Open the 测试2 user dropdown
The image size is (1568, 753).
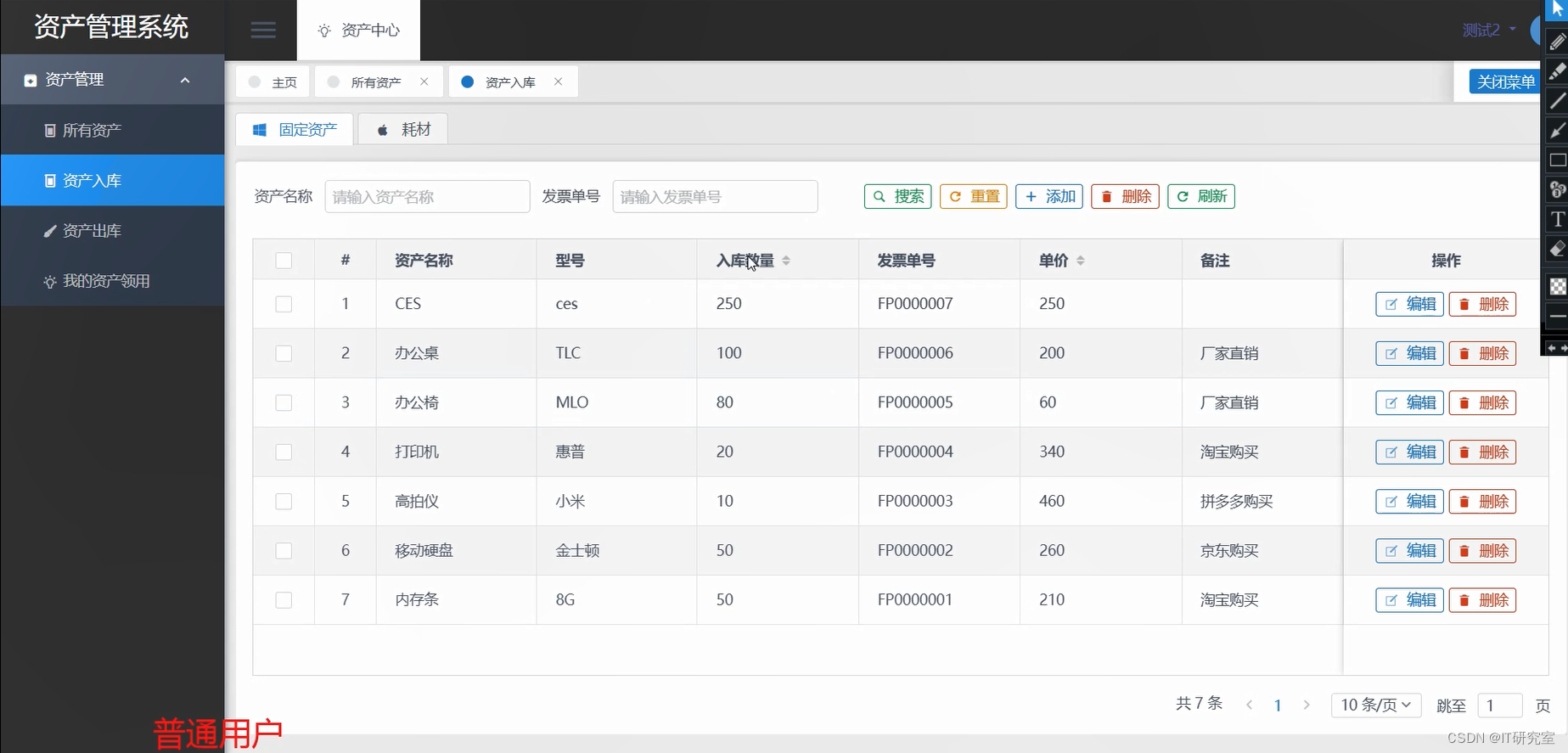(x=1489, y=30)
